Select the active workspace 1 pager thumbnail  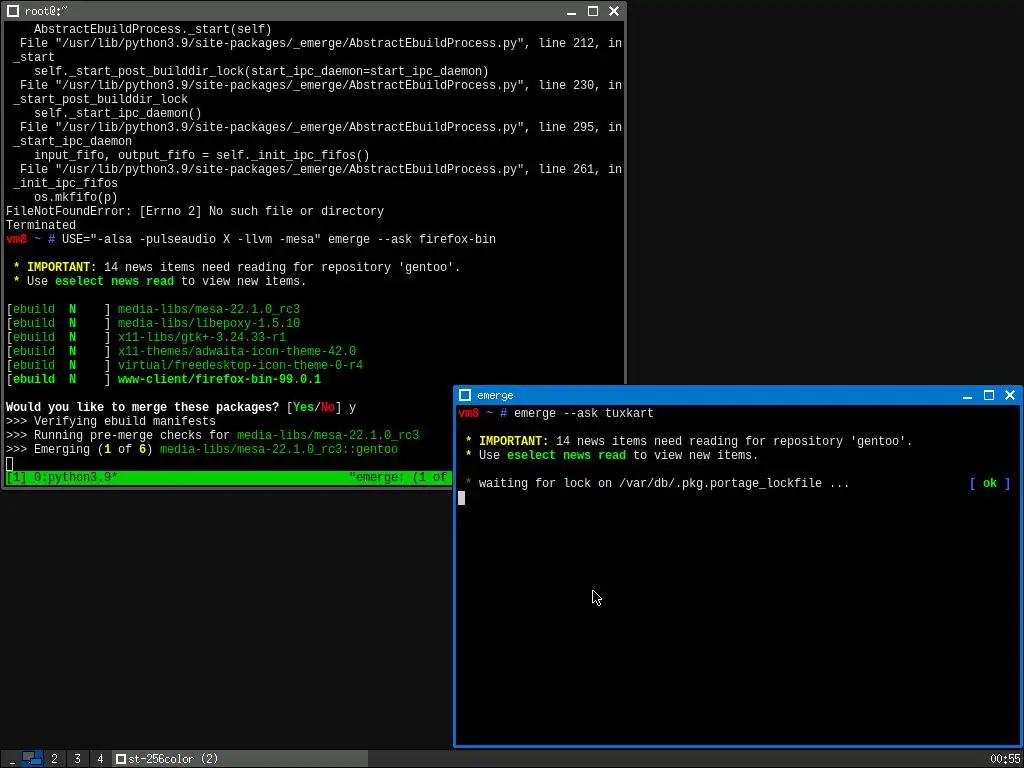tap(31, 758)
